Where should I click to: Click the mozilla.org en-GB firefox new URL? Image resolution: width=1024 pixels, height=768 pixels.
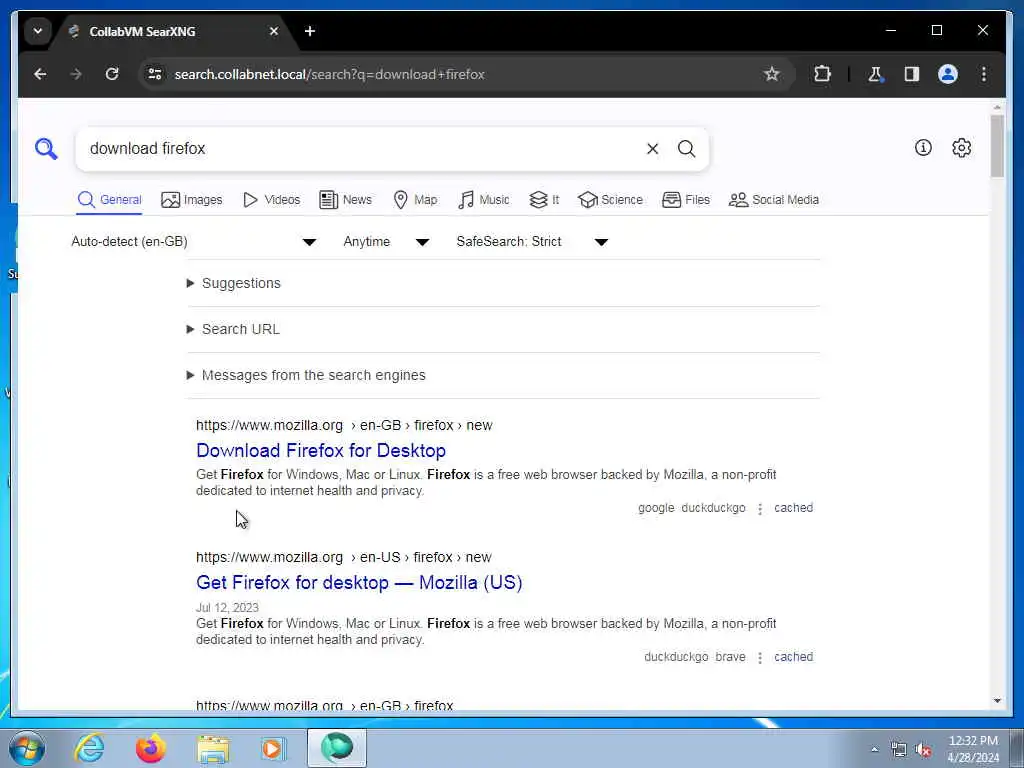[x=344, y=425]
